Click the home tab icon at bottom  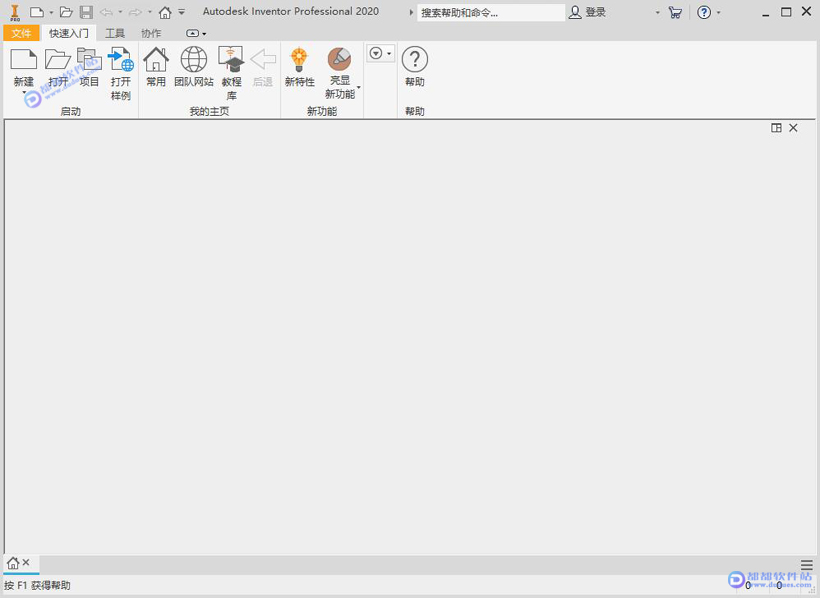pyautogui.click(x=13, y=563)
